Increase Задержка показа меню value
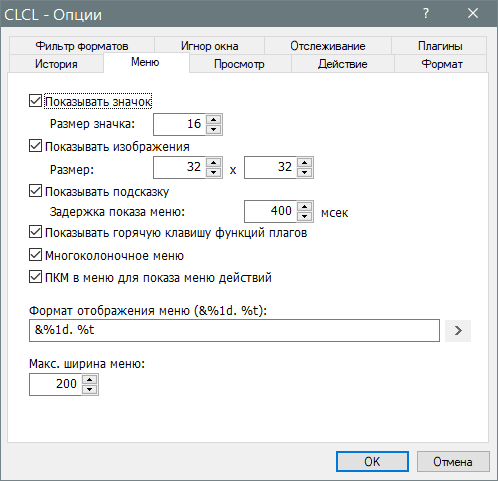Image resolution: width=498 pixels, height=481 pixels. click(304, 206)
